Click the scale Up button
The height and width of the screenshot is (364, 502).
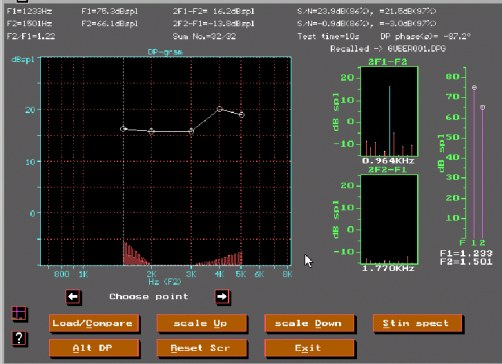click(201, 323)
